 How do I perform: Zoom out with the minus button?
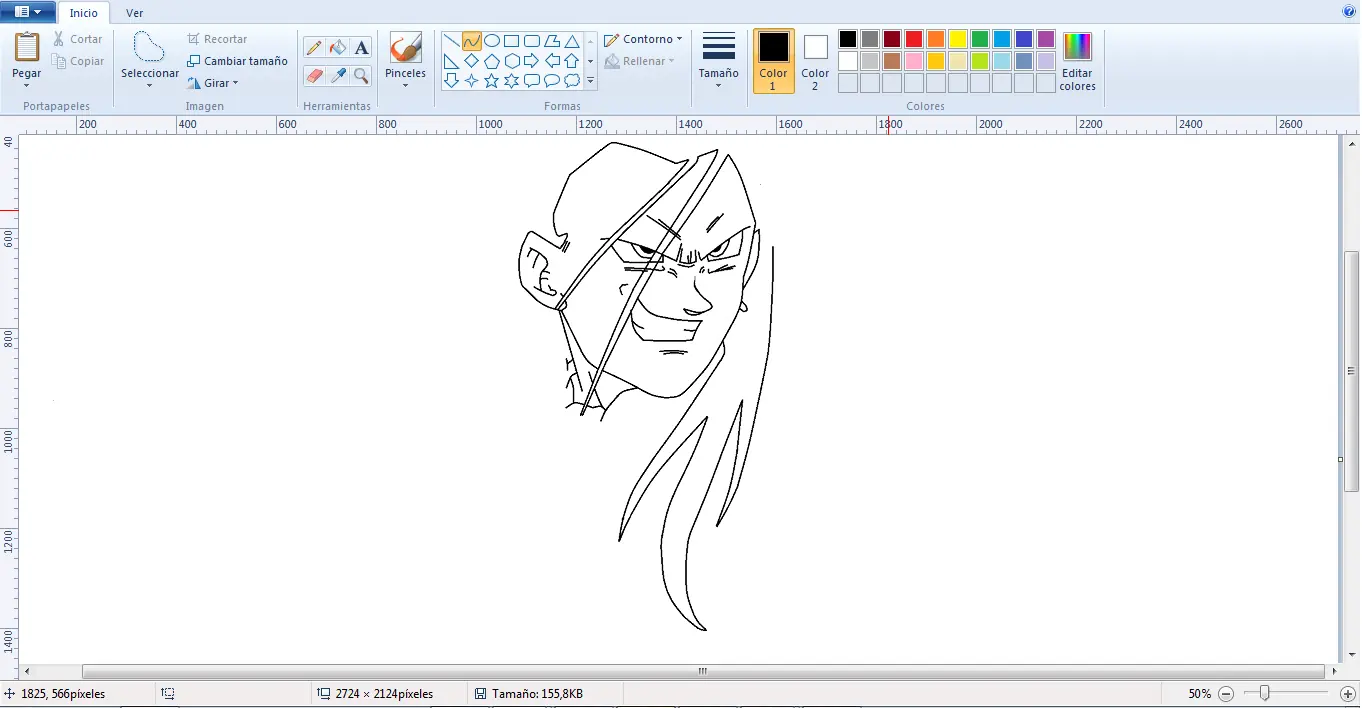point(1226,693)
